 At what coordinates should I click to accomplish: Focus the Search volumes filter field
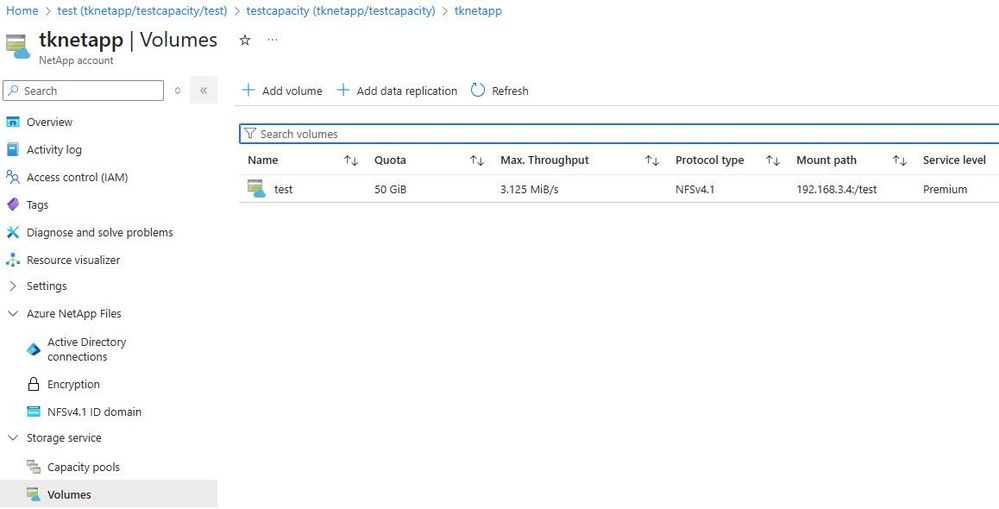[619, 134]
